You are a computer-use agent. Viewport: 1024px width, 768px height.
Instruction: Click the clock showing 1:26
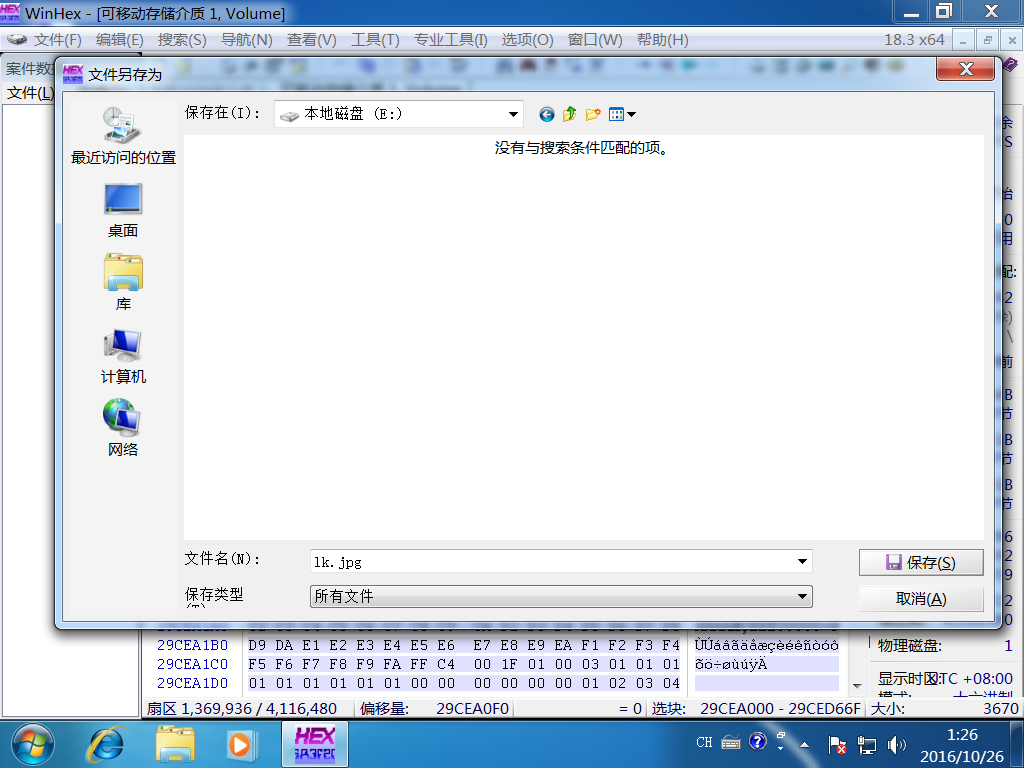(x=962, y=735)
